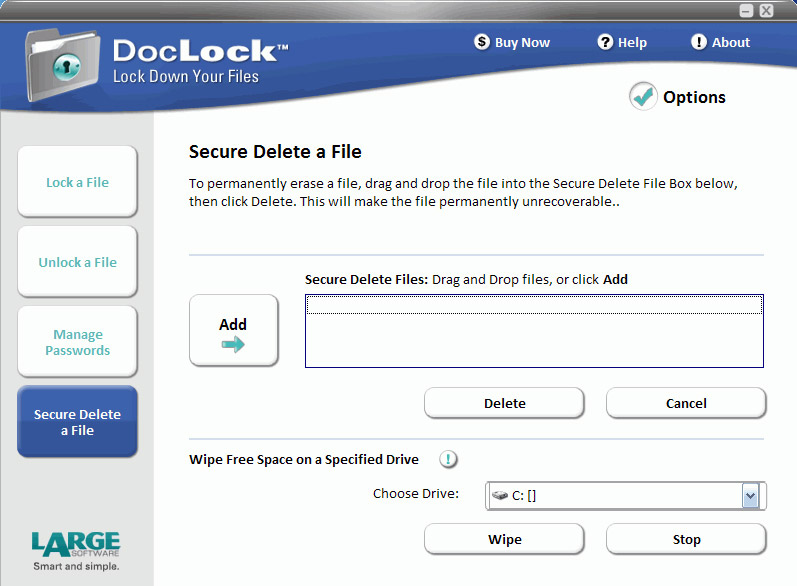Open the Lock a File section
Image resolution: width=797 pixels, height=586 pixels.
[x=77, y=182]
